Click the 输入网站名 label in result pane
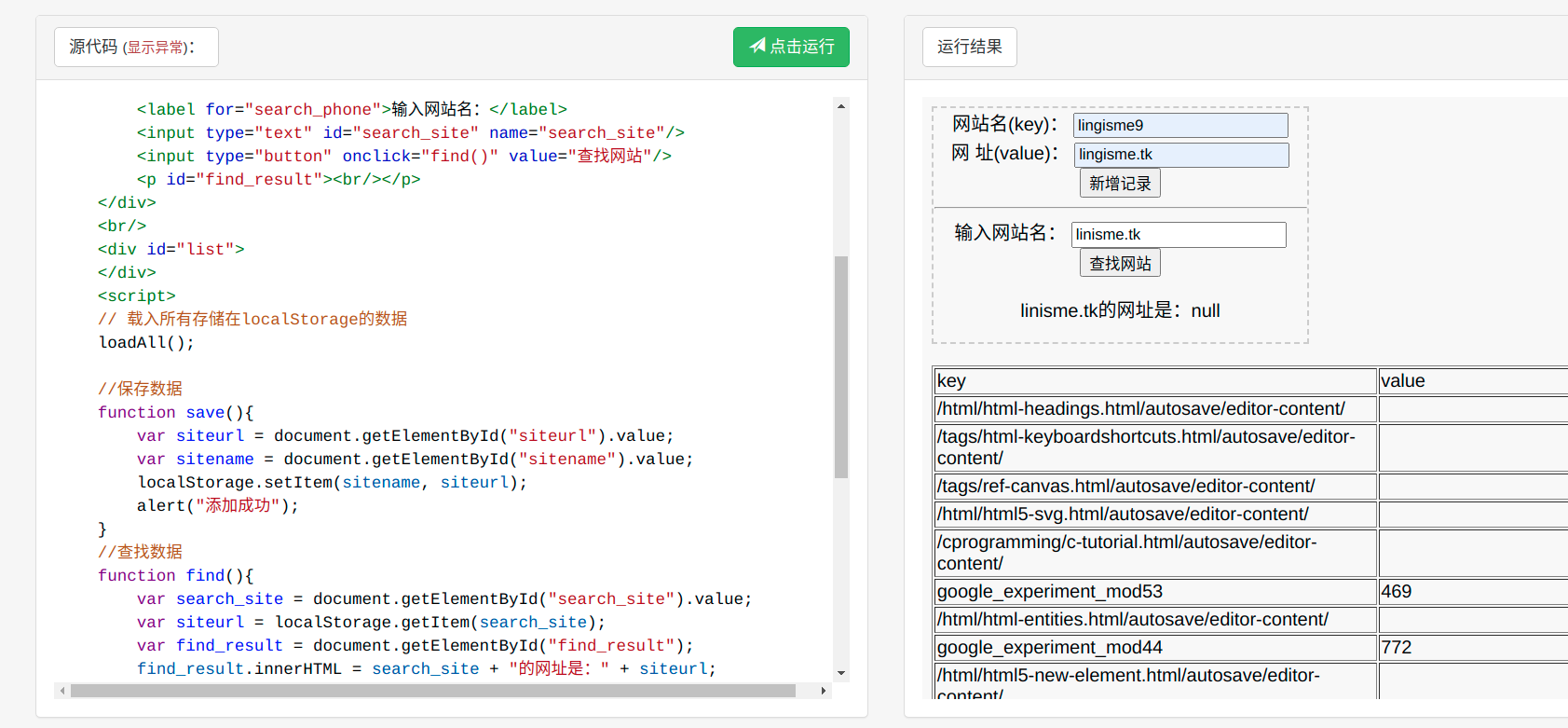Screen dimensions: 1568x728 [x=1004, y=232]
